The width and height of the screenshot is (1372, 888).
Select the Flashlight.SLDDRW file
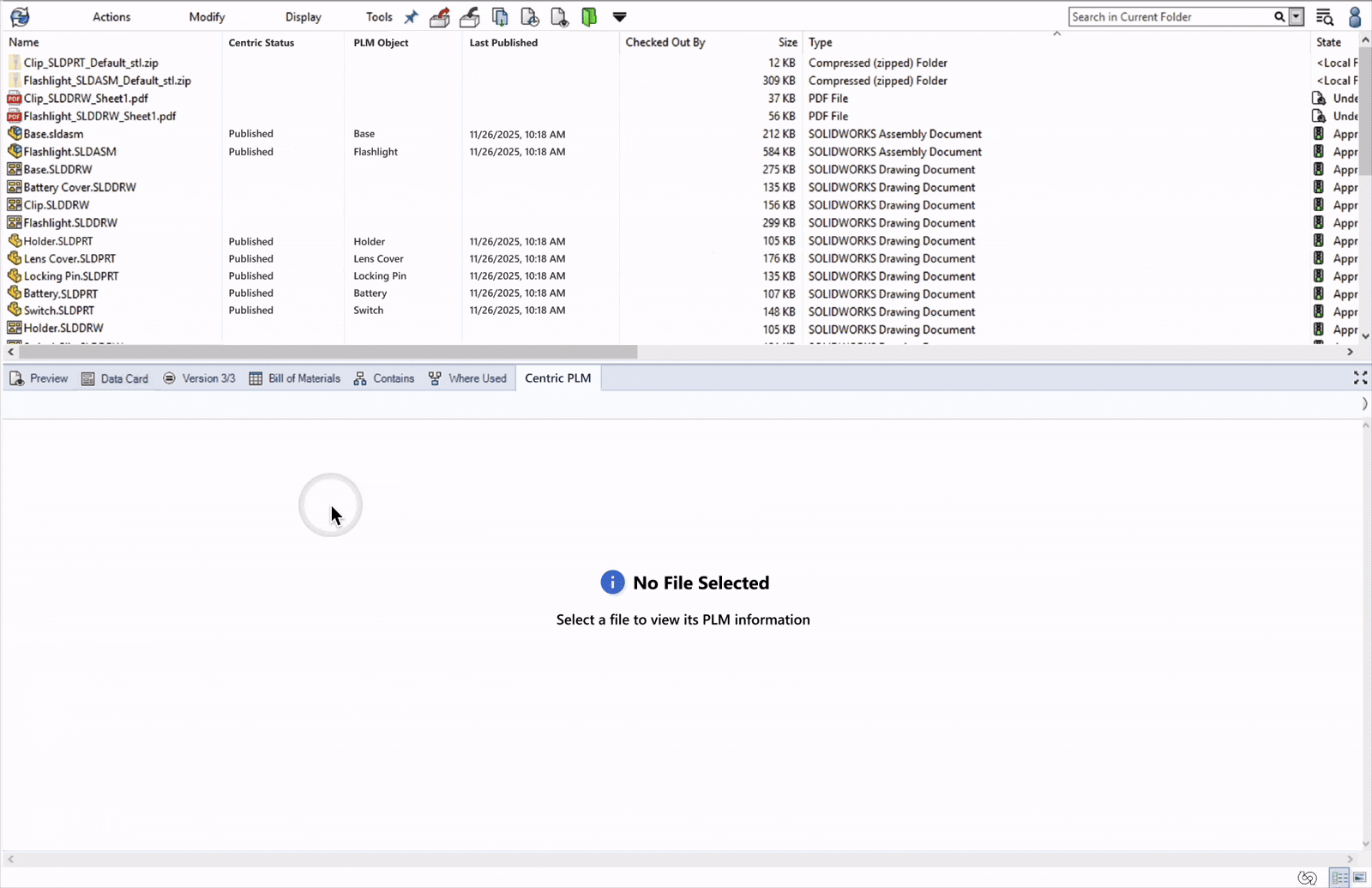coord(70,223)
